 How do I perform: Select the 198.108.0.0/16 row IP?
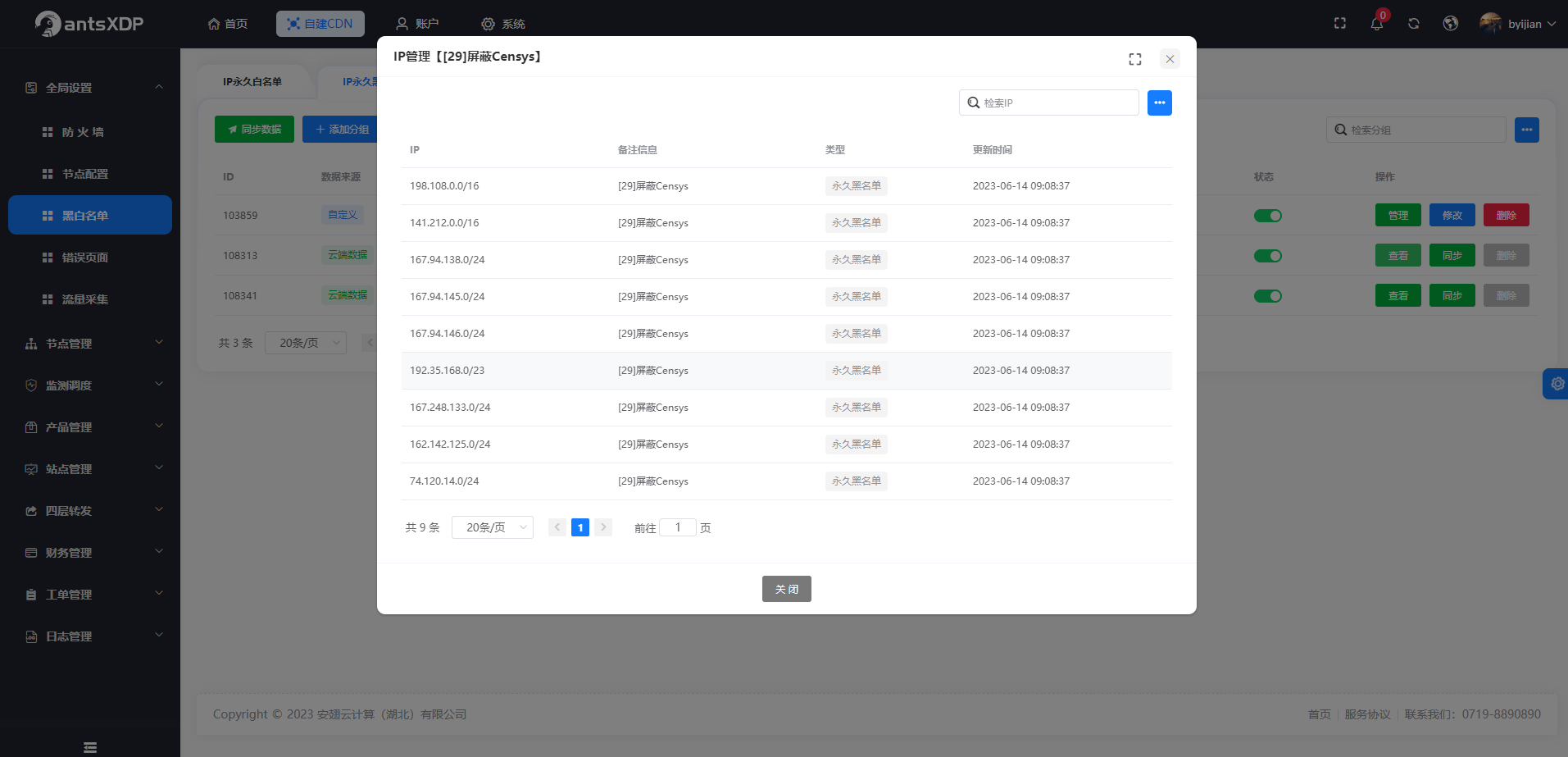(x=444, y=186)
